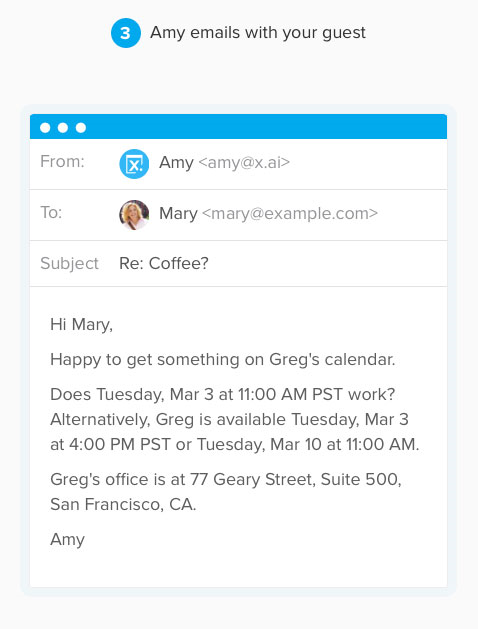The width and height of the screenshot is (478, 629).
Task: Click the Amy signature in email body
Action: [67, 540]
